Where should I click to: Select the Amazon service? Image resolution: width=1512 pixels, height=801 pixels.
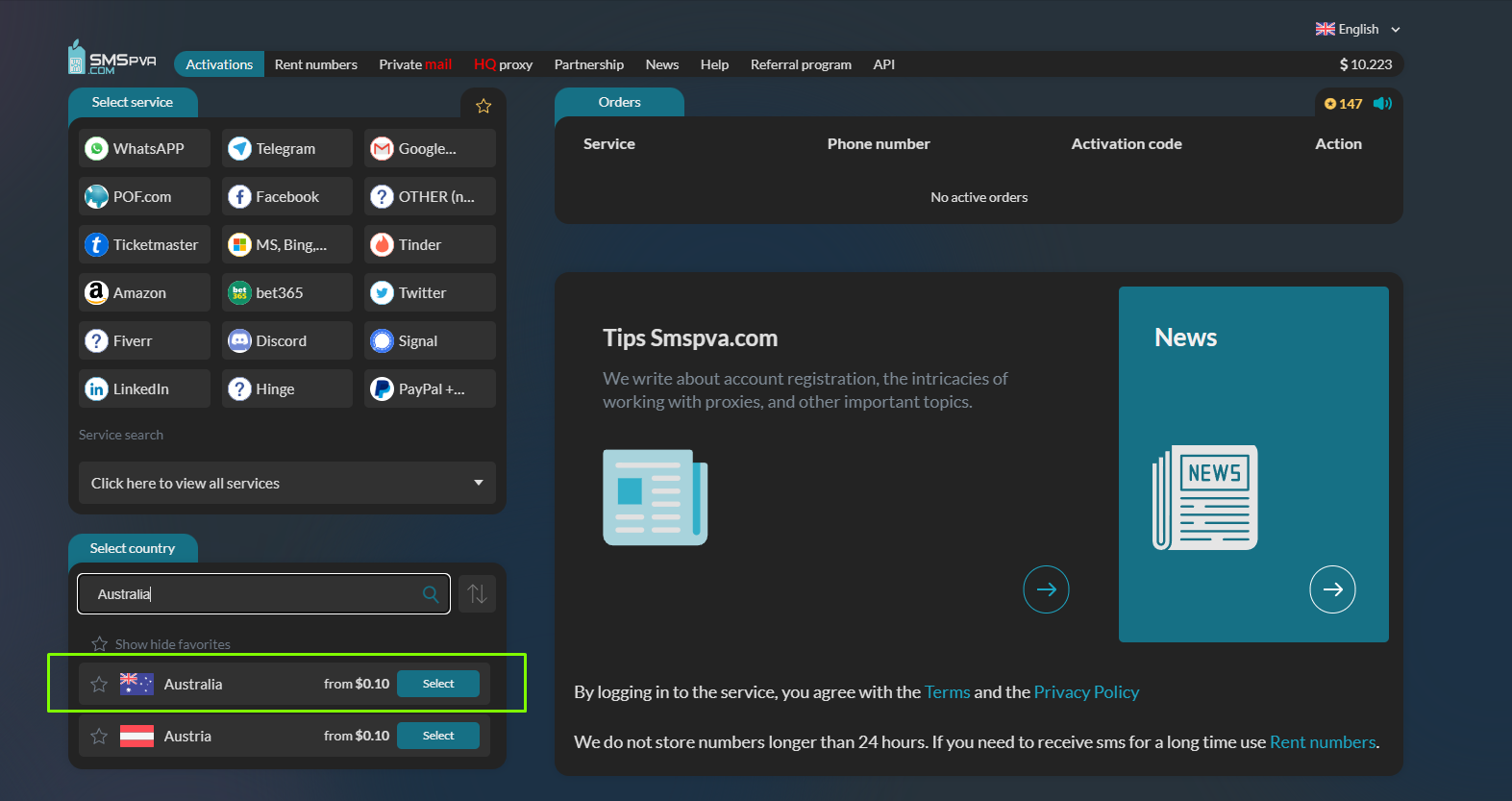click(144, 292)
